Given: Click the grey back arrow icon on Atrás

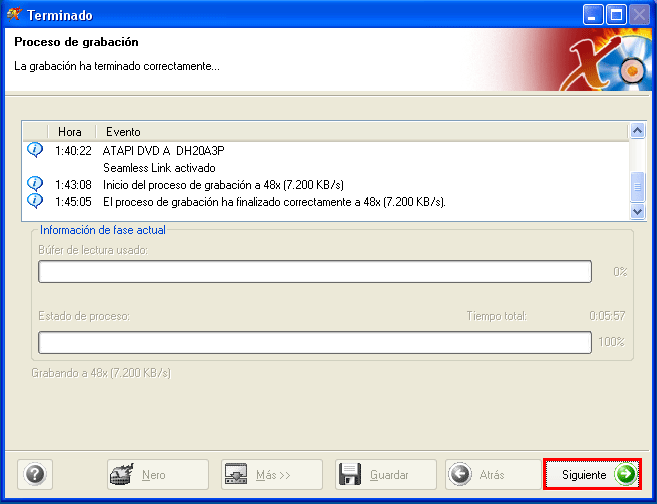Looking at the screenshot, I should click(460, 474).
